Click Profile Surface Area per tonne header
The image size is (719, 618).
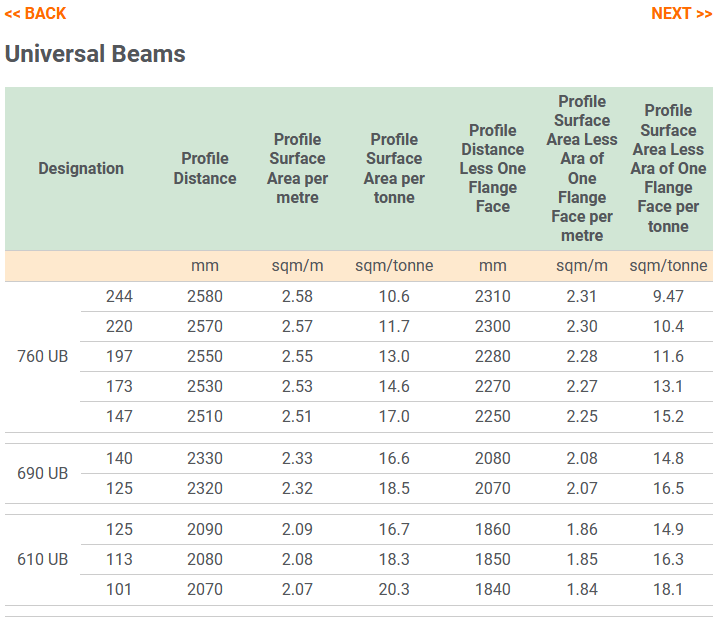click(x=394, y=169)
